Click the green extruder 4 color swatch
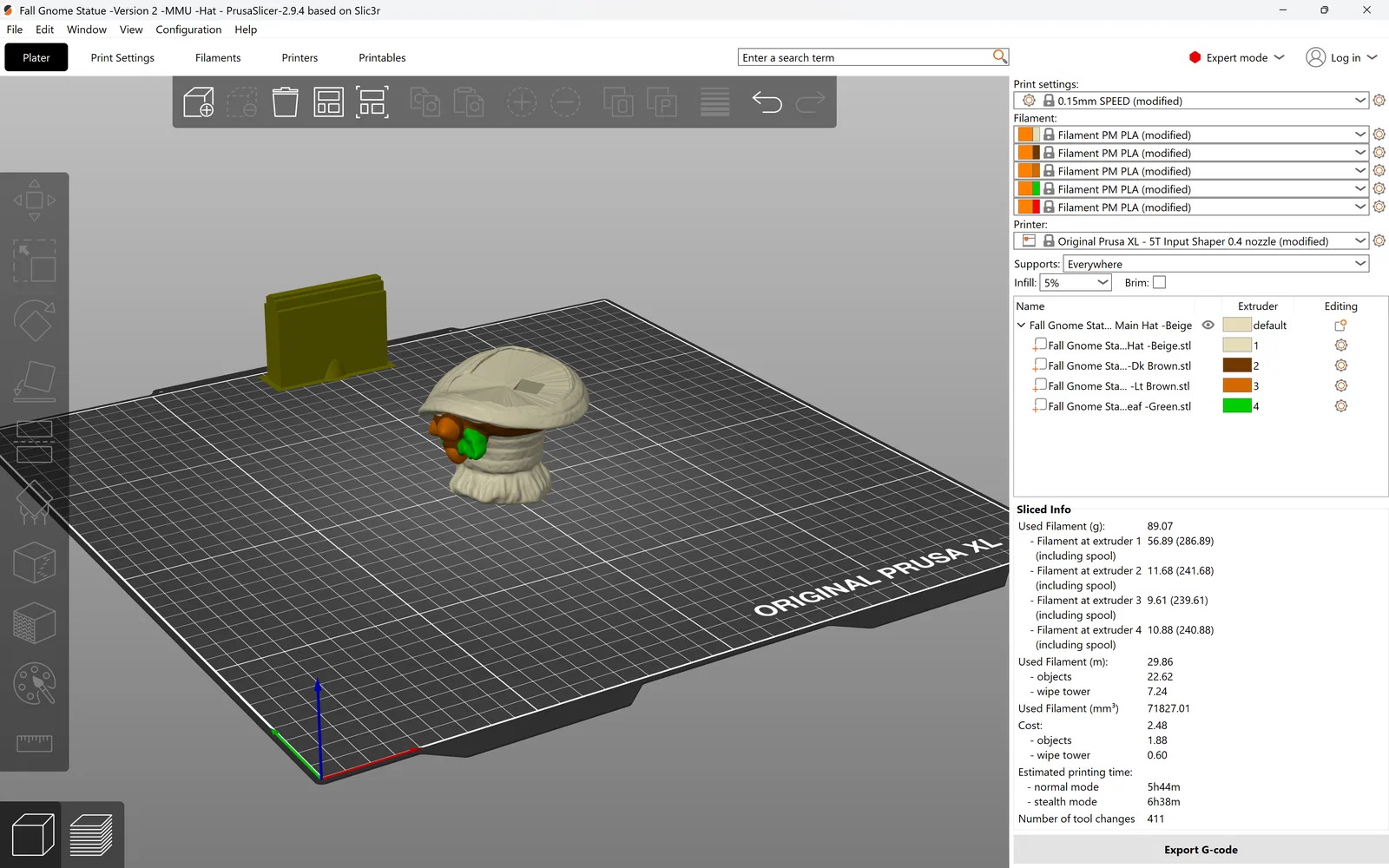Screen dimensions: 1389x868 pos(1237,405)
